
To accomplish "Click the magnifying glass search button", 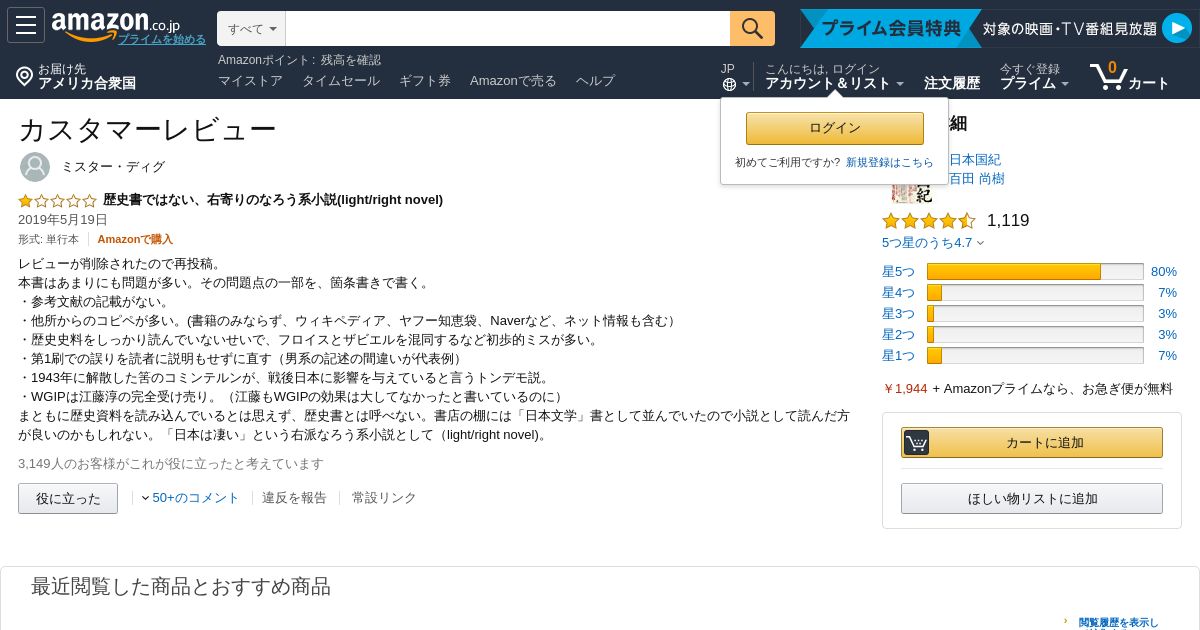I will coord(752,28).
